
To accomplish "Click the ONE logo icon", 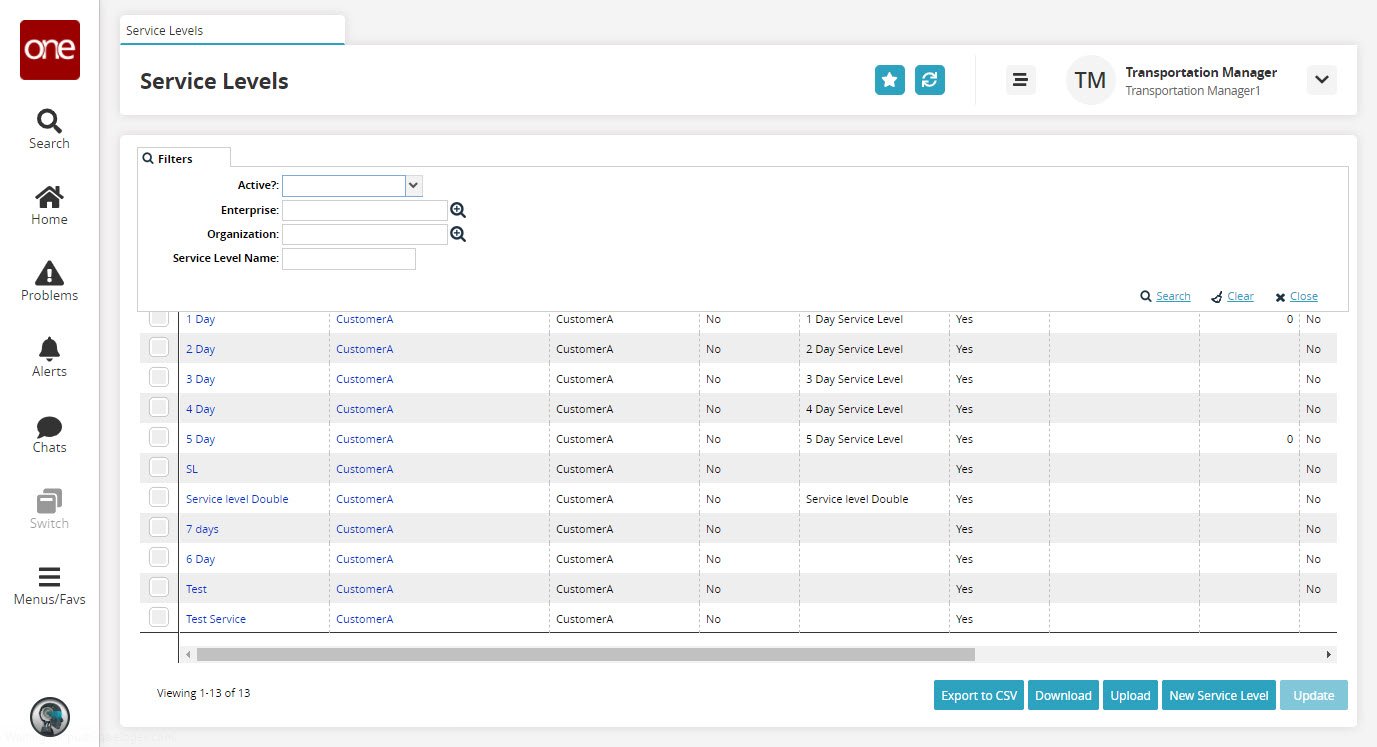I will click(50, 50).
